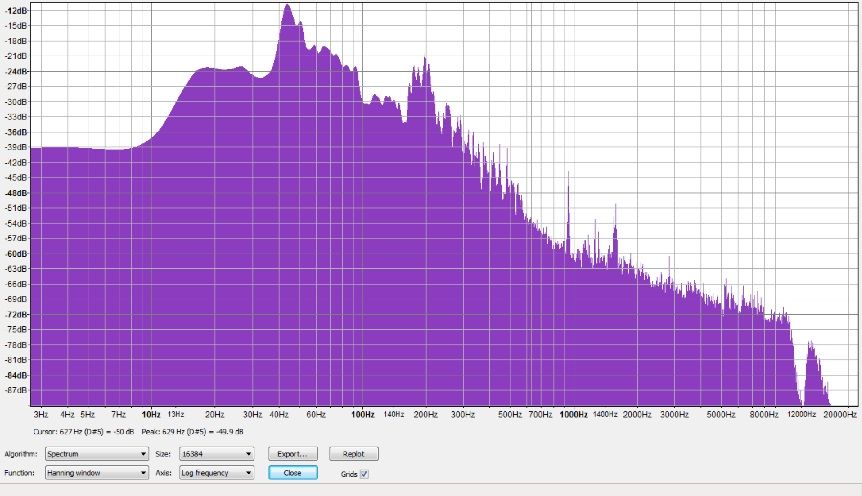862x496 pixels.
Task: Expand the Function dropdown set to Hanning window
Action: tap(97, 473)
